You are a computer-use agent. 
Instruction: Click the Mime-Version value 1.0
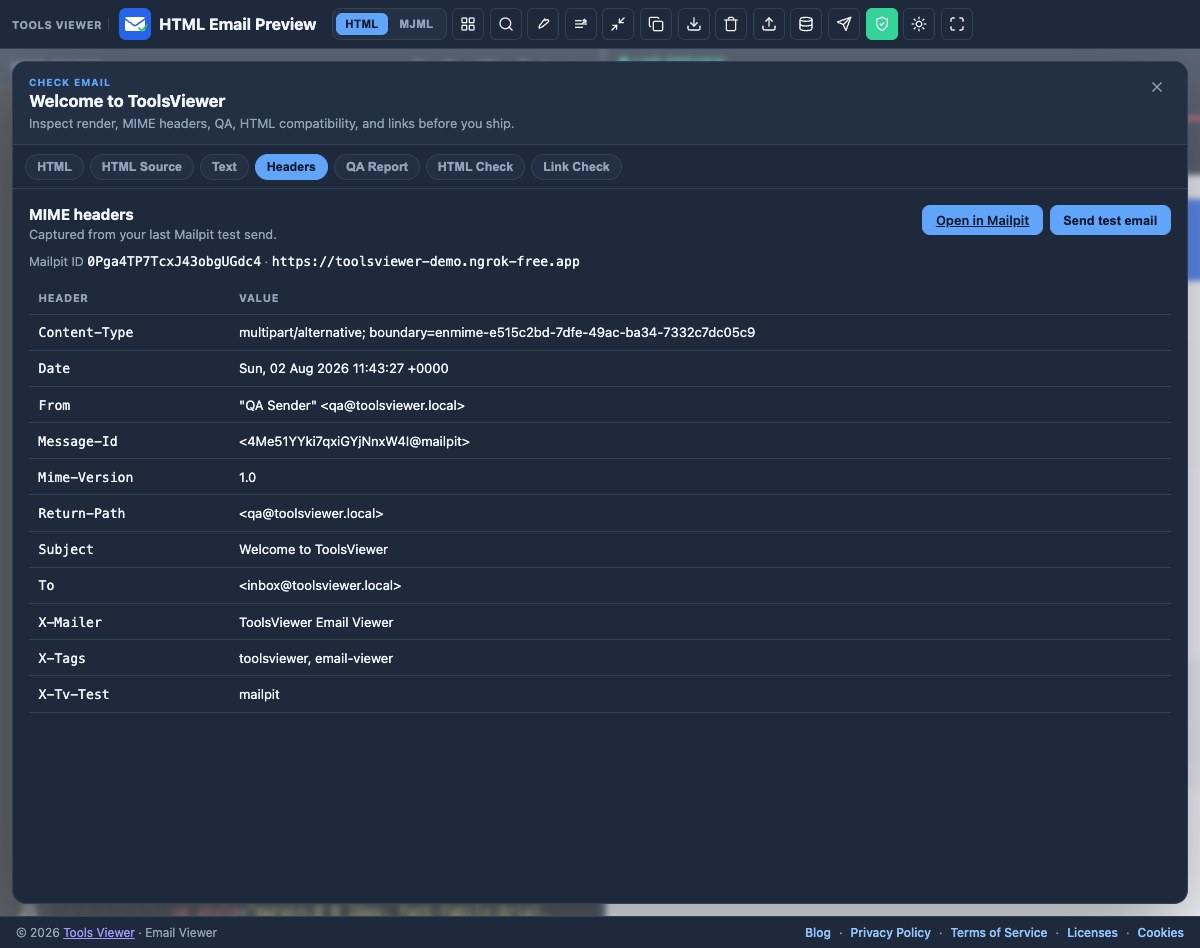click(x=248, y=477)
